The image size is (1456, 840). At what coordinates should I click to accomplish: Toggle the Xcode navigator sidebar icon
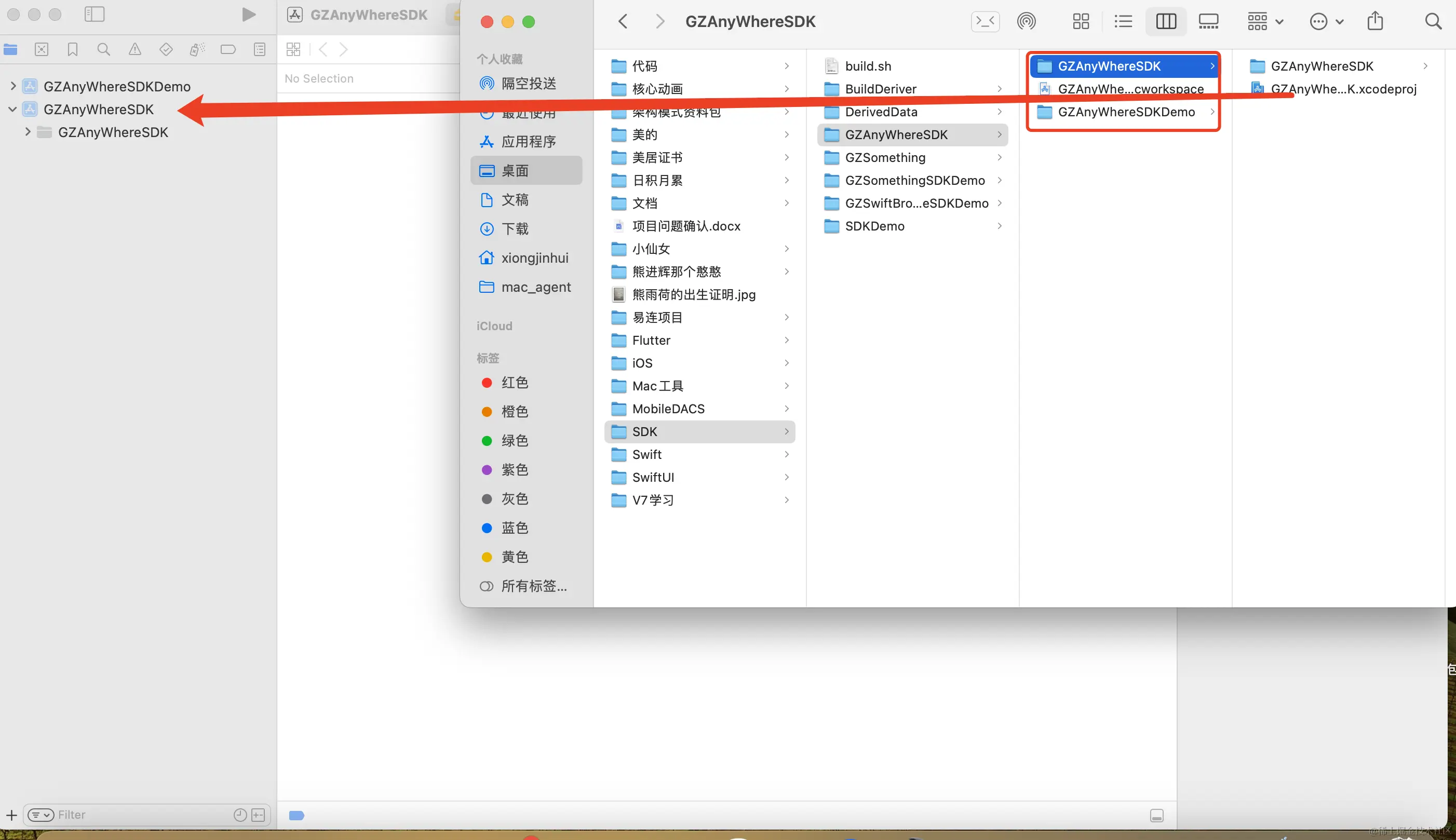(x=94, y=15)
